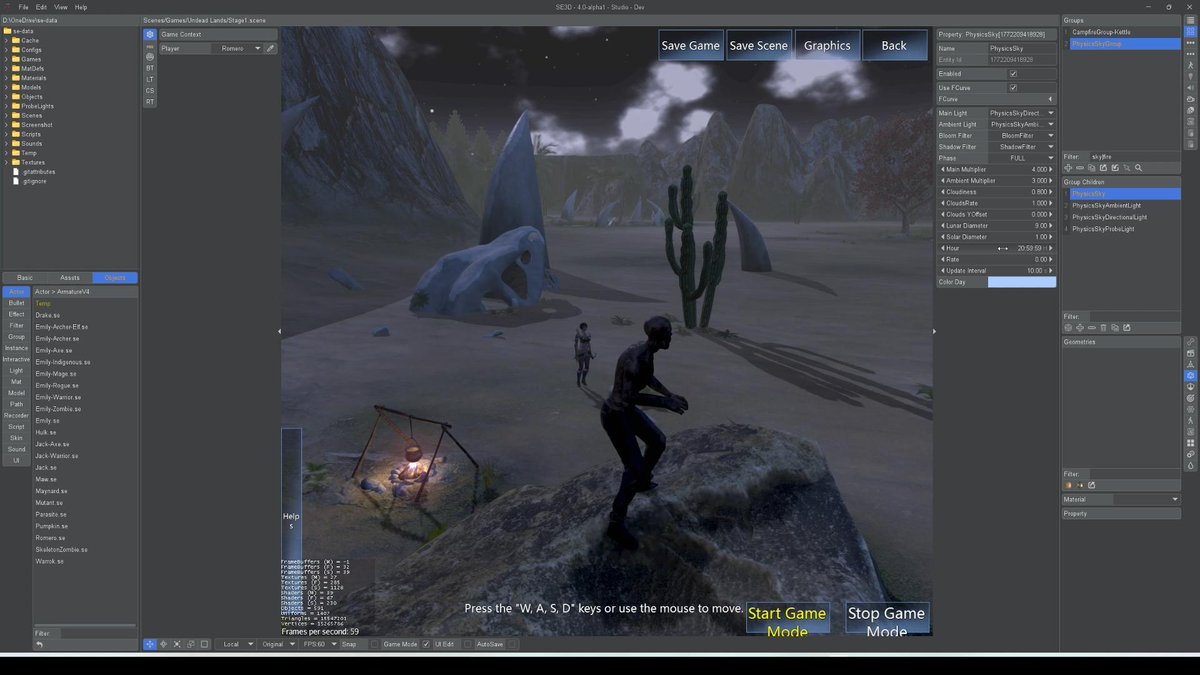Toggle the Use FCurve checkbox

pos(1014,88)
